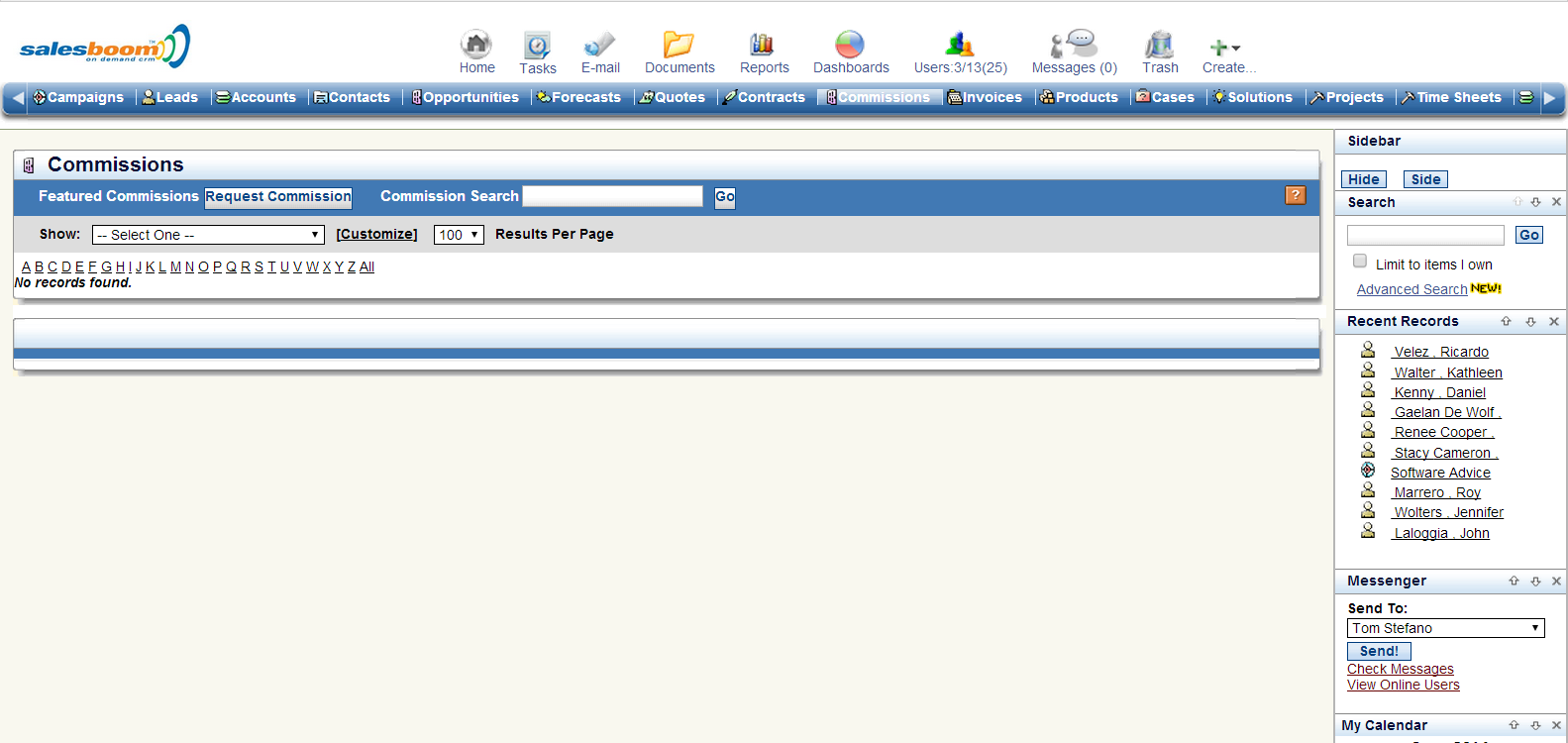Switch to the Projects tab
The width and height of the screenshot is (1568, 743).
(x=1347, y=97)
